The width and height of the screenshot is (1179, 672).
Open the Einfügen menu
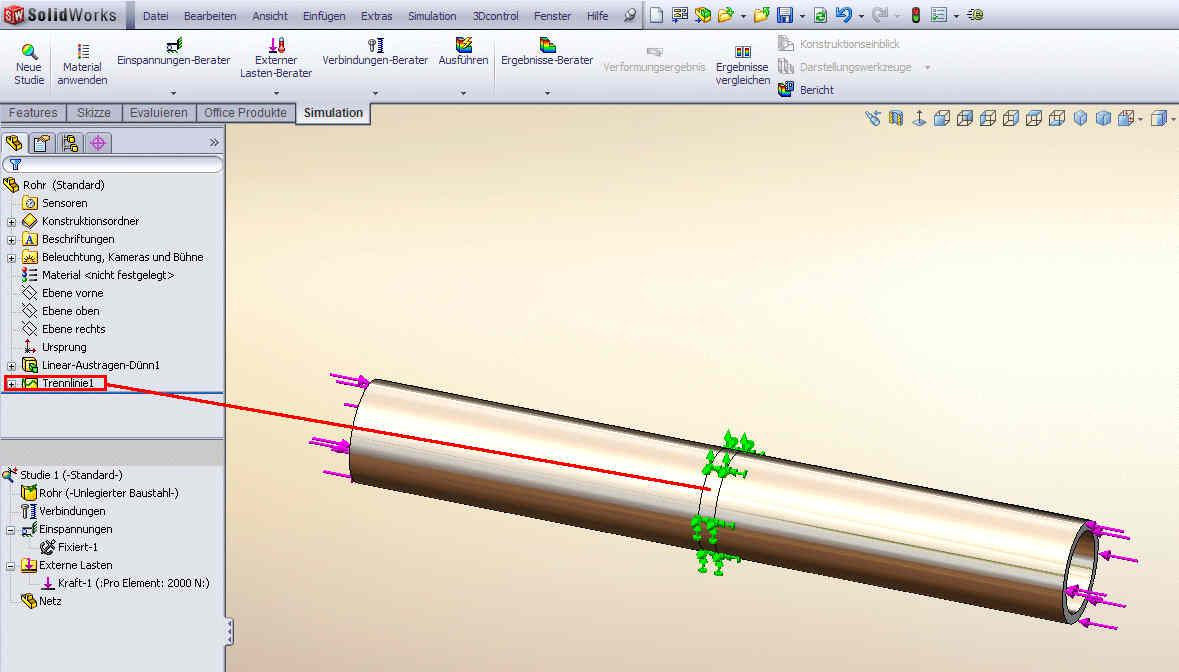pos(324,16)
